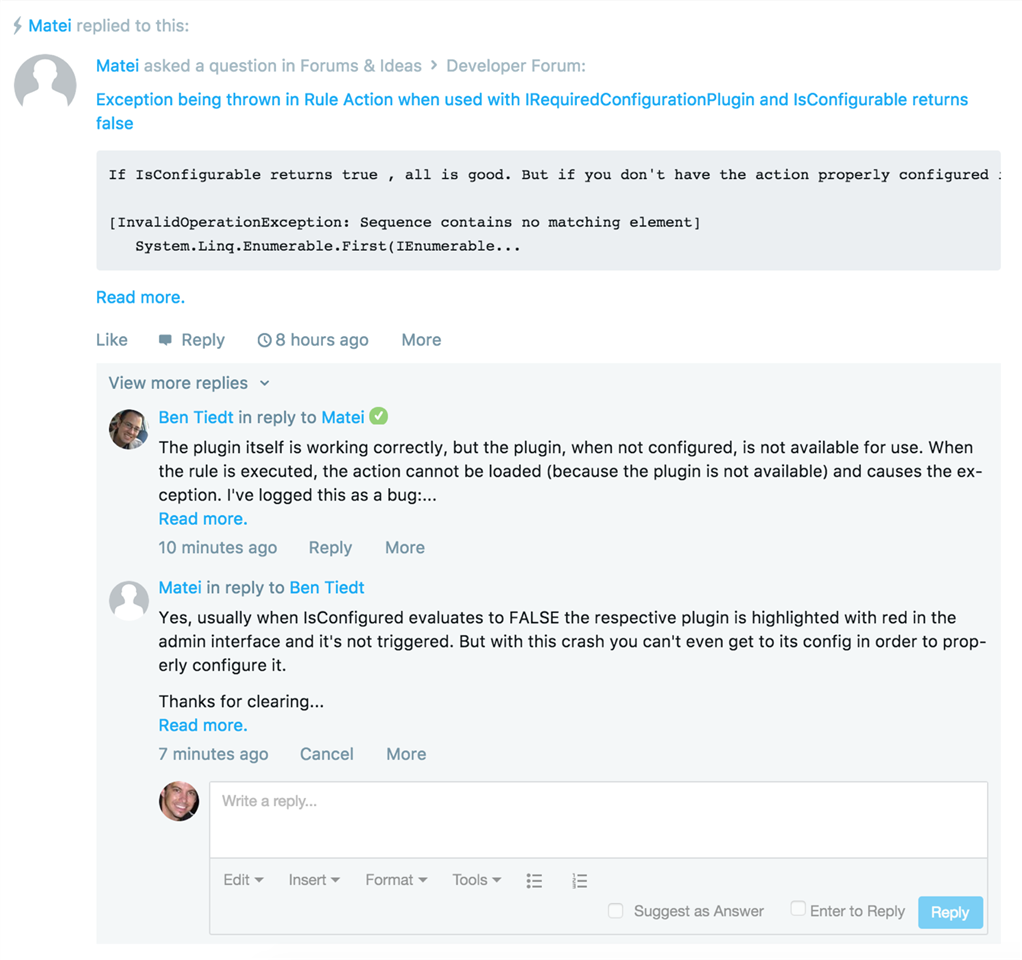Click inside the Write a reply field
This screenshot has height=960, width=1022.
point(598,820)
